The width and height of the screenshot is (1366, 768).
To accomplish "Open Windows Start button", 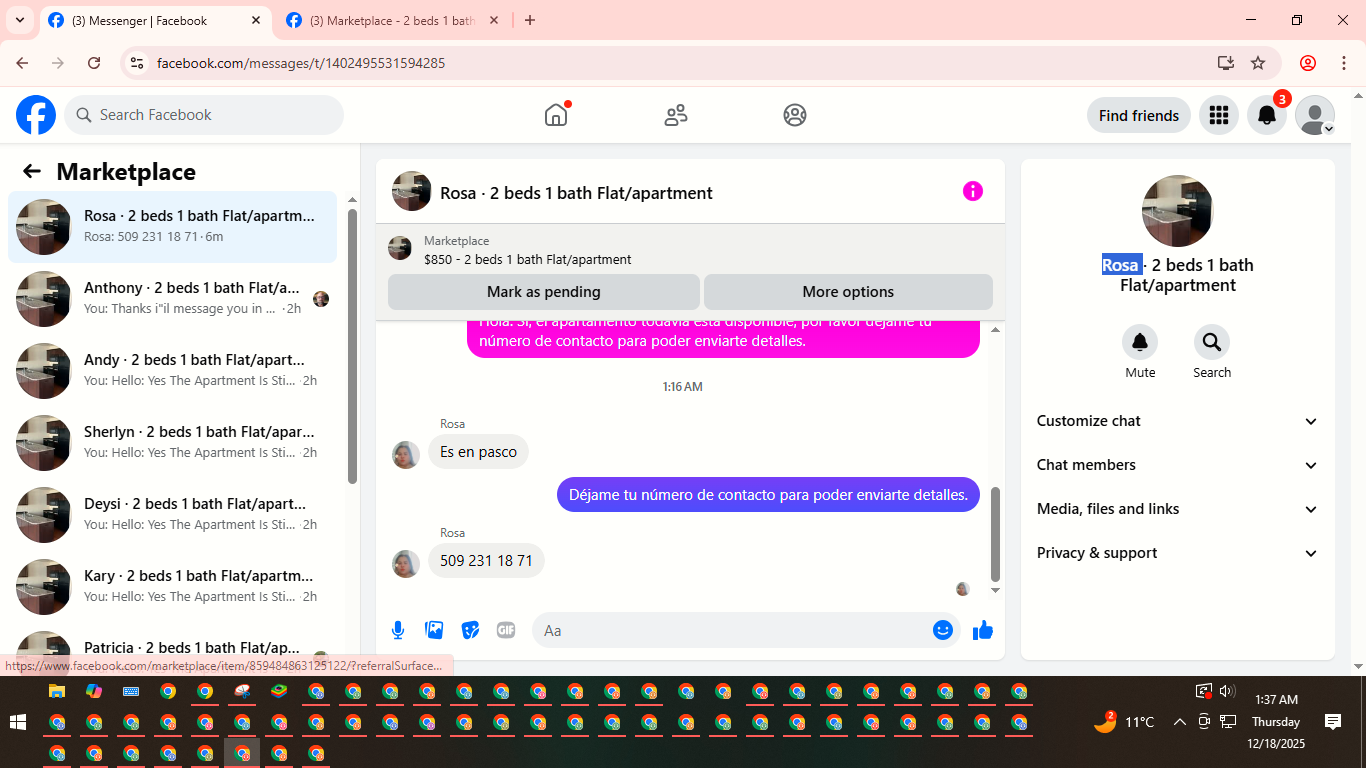I will 17,722.
